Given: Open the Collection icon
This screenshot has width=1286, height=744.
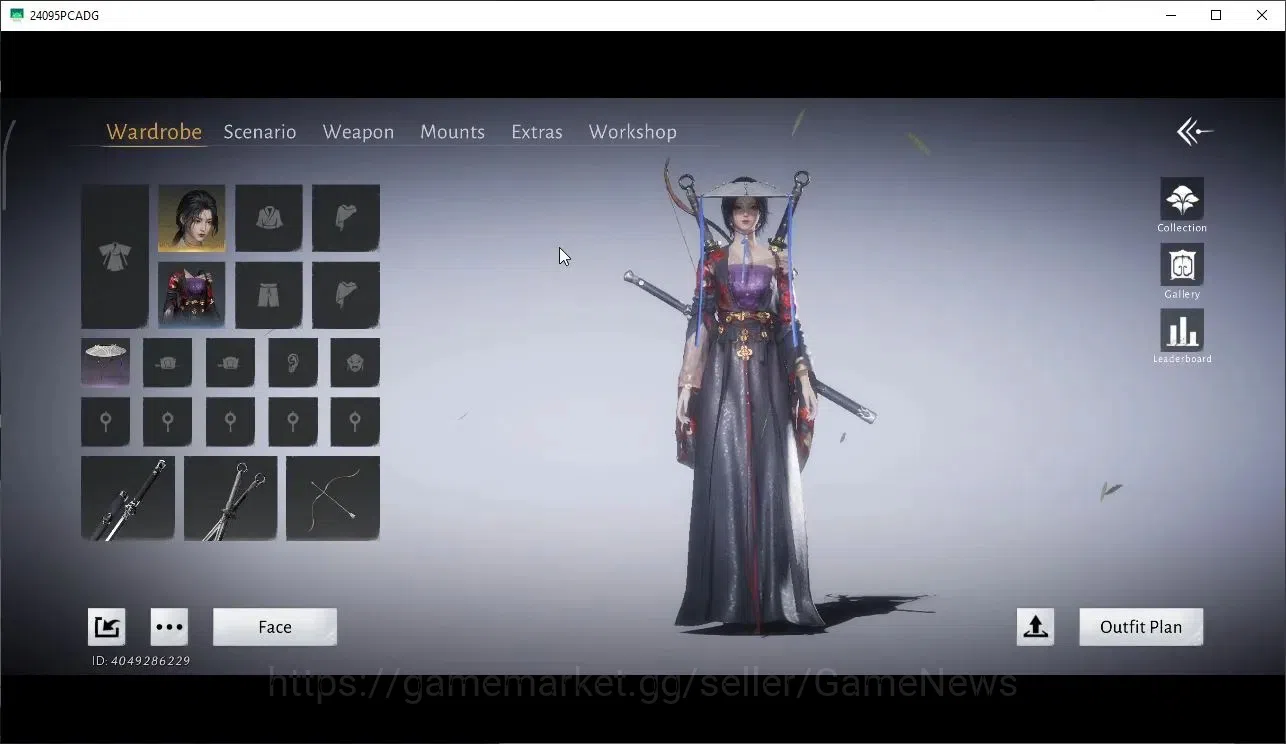Looking at the screenshot, I should [x=1181, y=199].
